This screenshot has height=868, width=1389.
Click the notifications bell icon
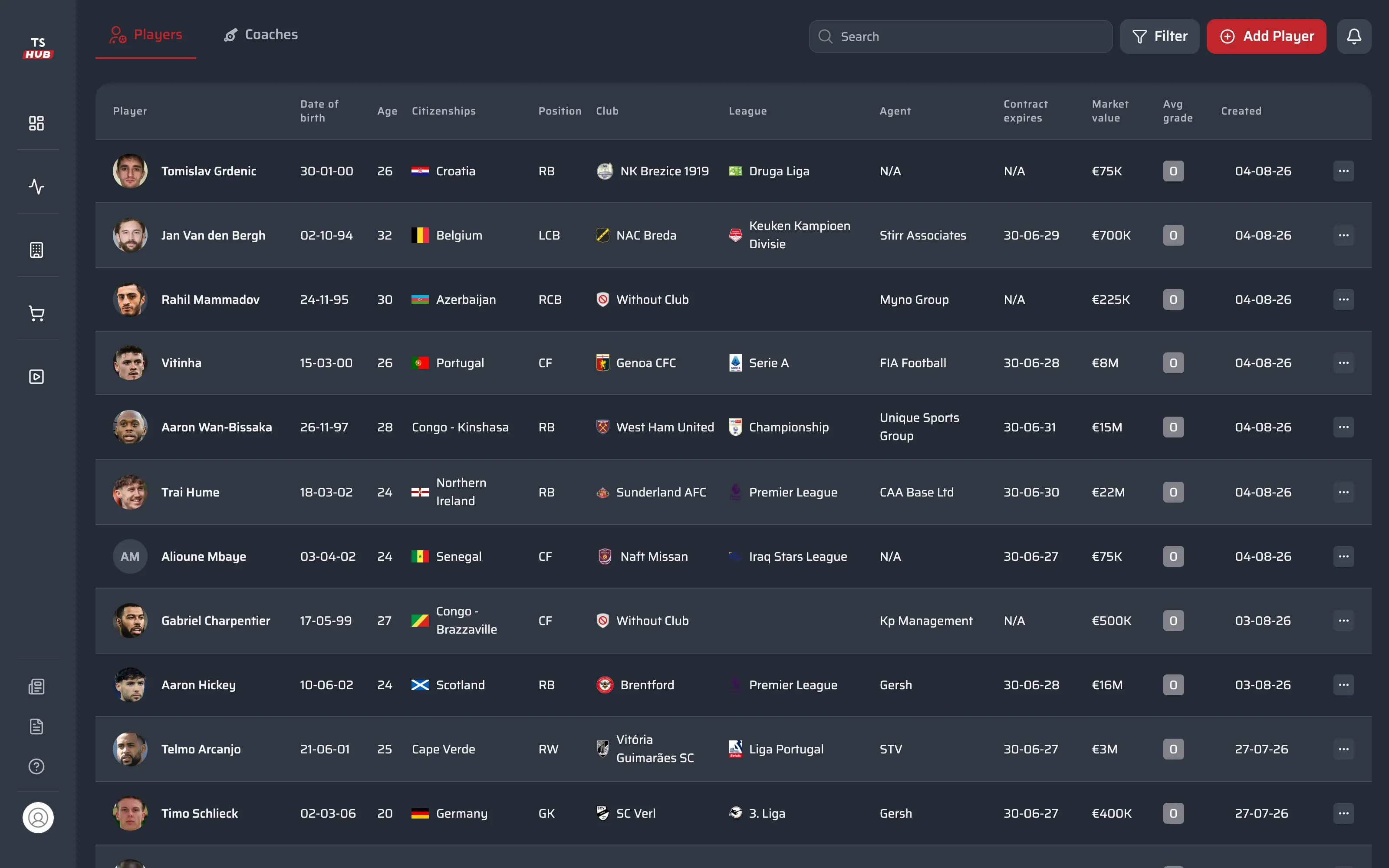tap(1353, 36)
